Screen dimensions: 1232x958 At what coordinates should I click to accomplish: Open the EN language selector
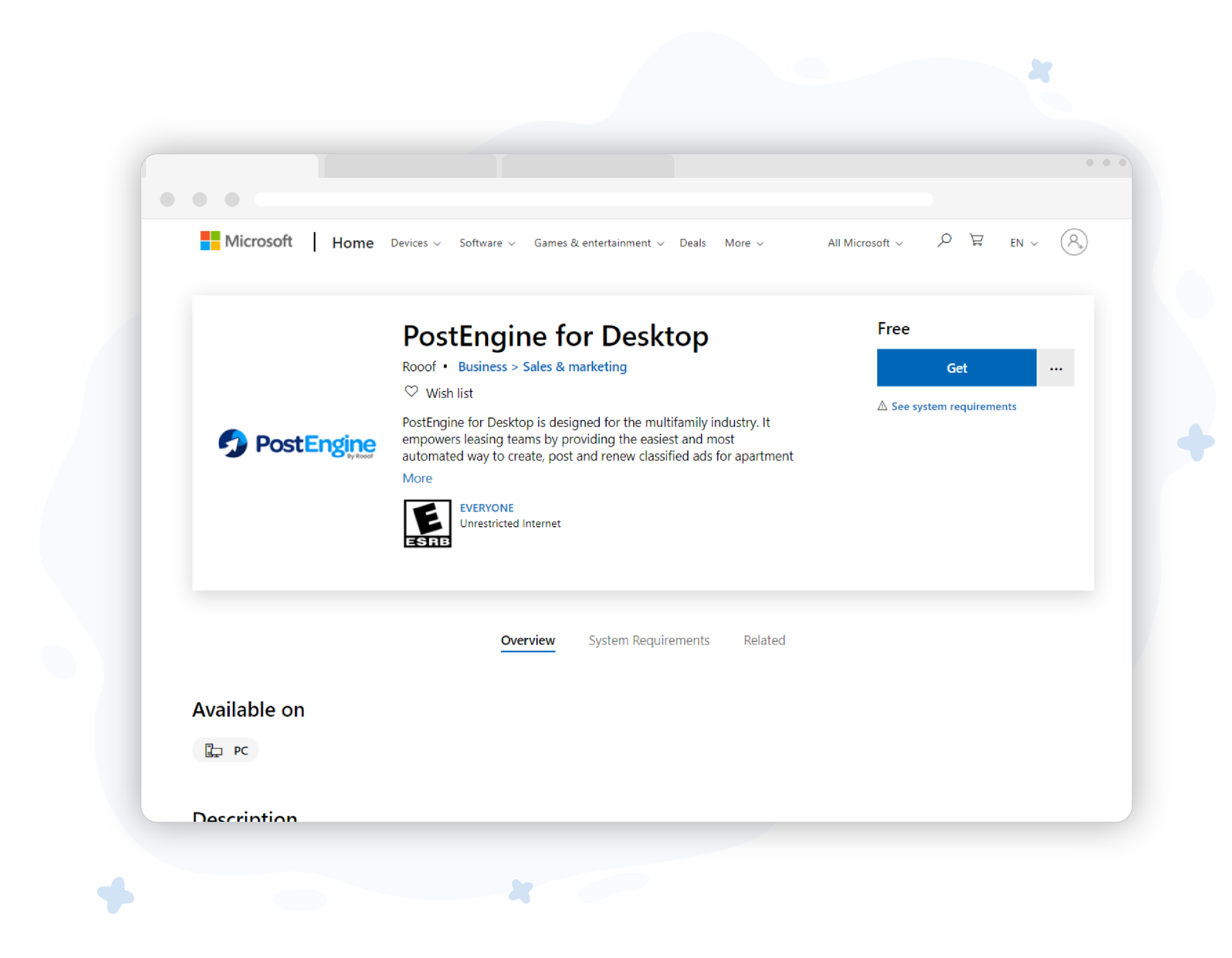[1023, 243]
